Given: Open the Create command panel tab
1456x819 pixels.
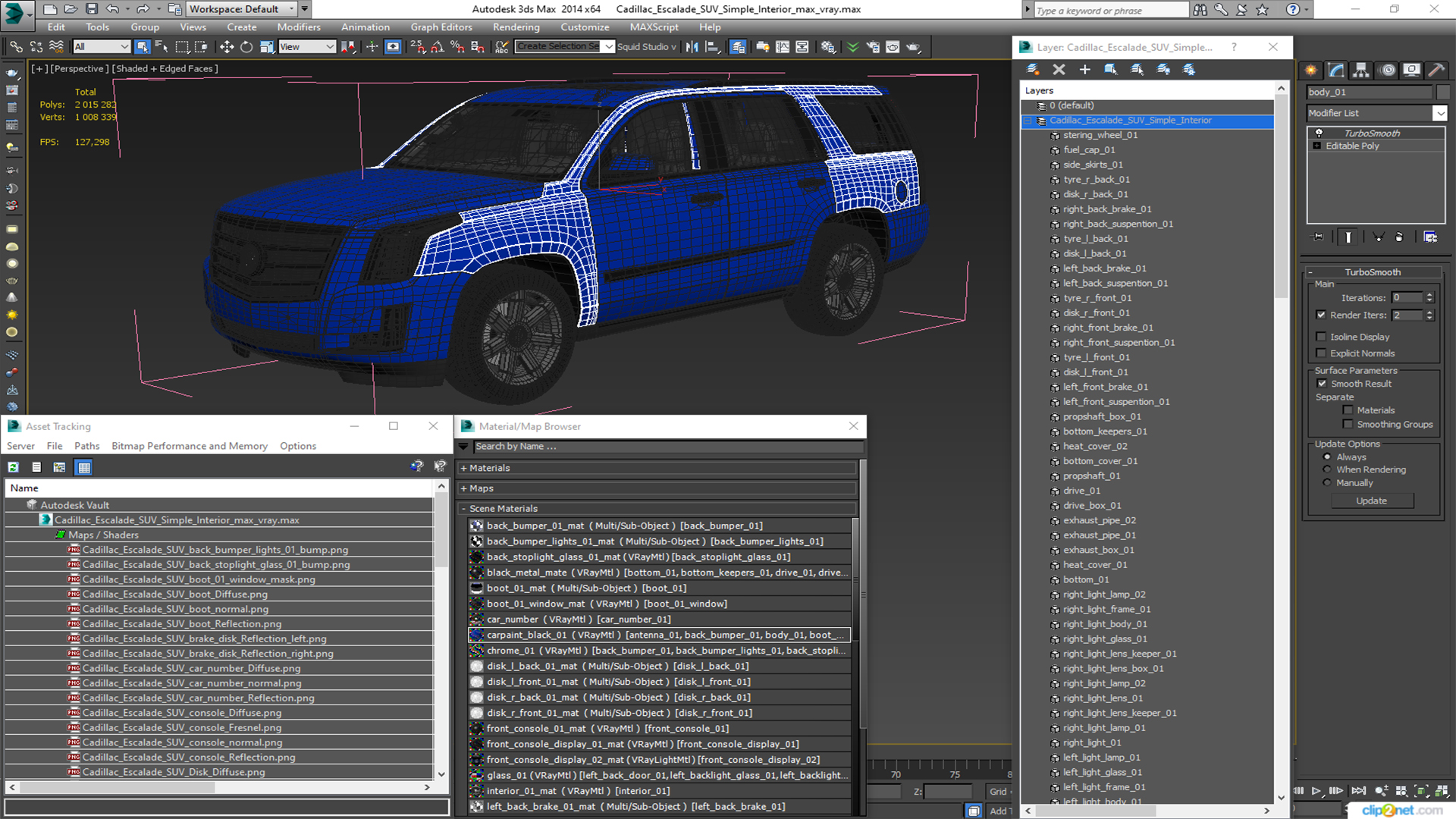Looking at the screenshot, I should tap(1310, 70).
